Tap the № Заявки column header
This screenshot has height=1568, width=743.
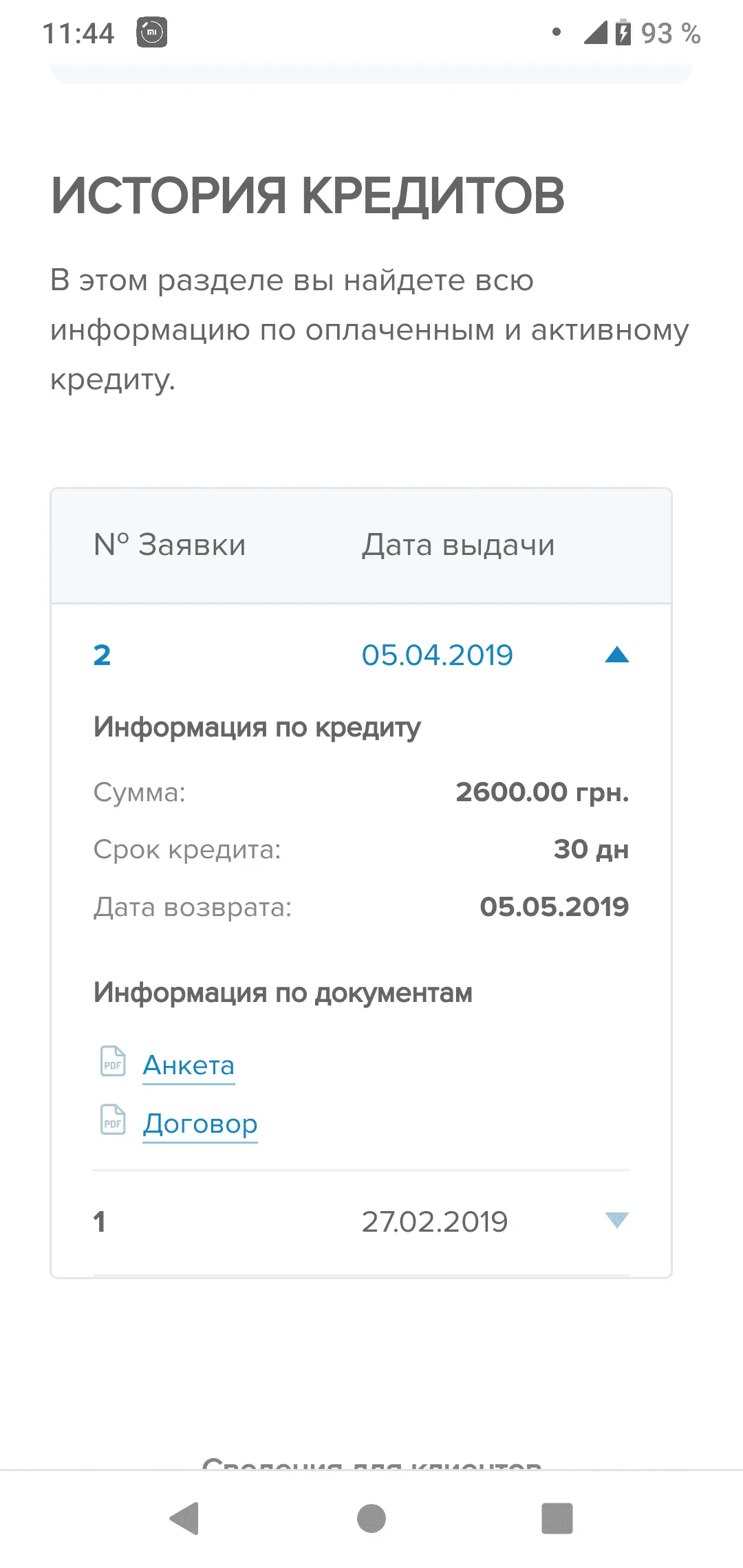[170, 545]
